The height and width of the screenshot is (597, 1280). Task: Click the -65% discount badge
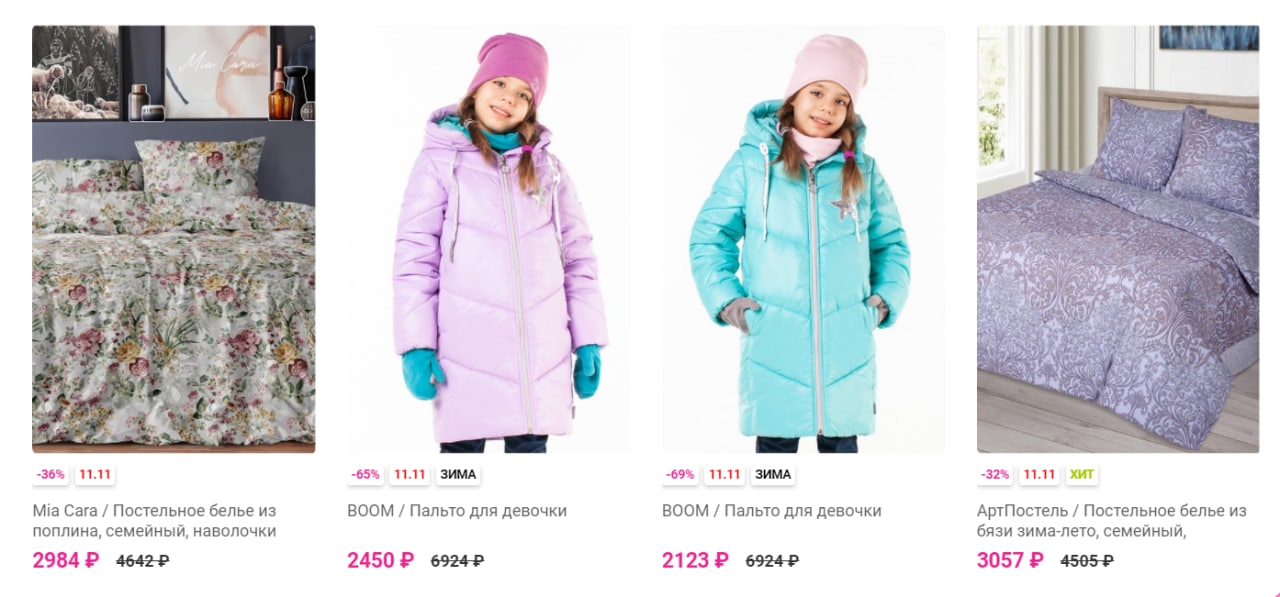pyautogui.click(x=365, y=475)
